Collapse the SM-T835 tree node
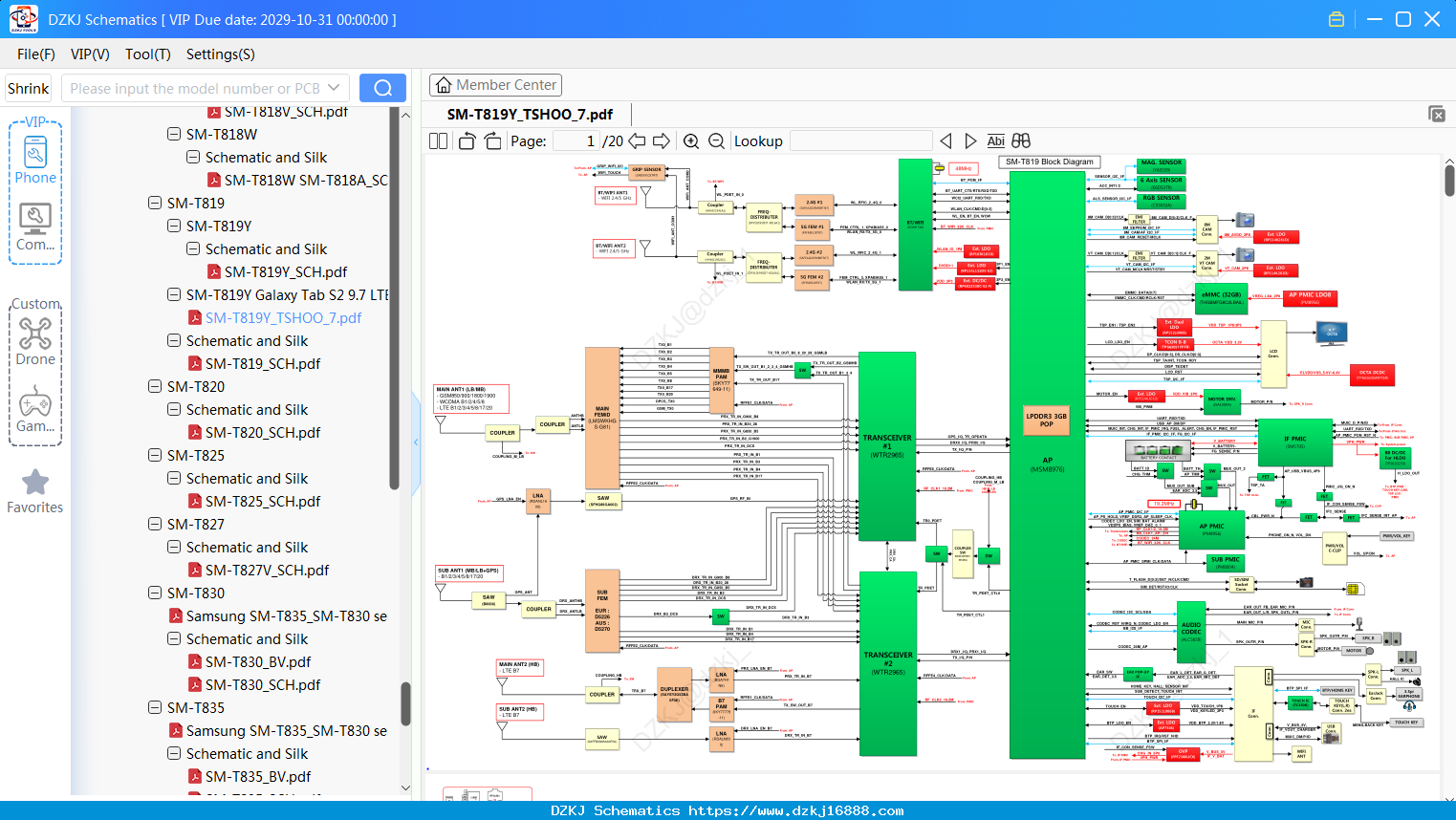This screenshot has width=1456, height=820. point(155,707)
